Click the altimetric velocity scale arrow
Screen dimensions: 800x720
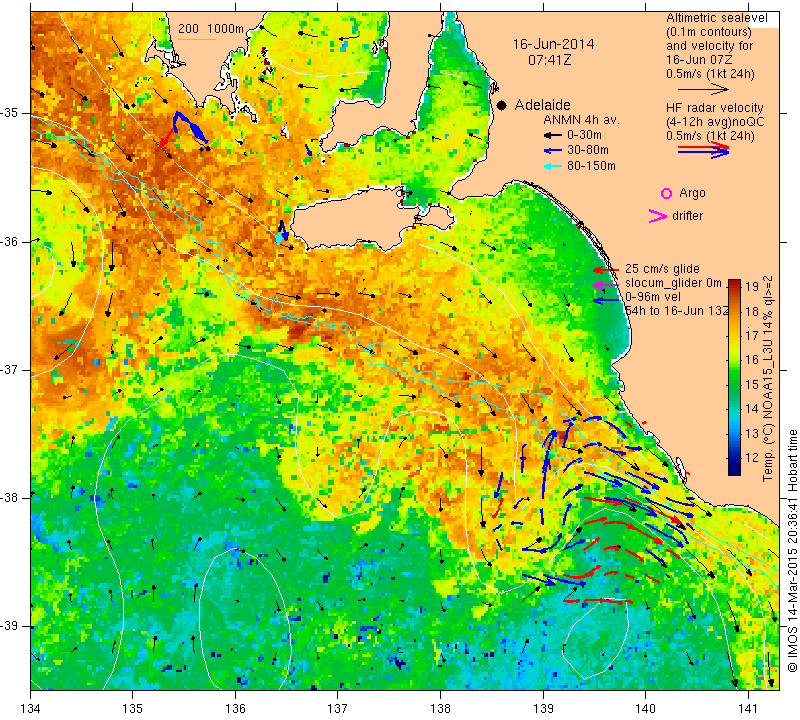(x=703, y=89)
